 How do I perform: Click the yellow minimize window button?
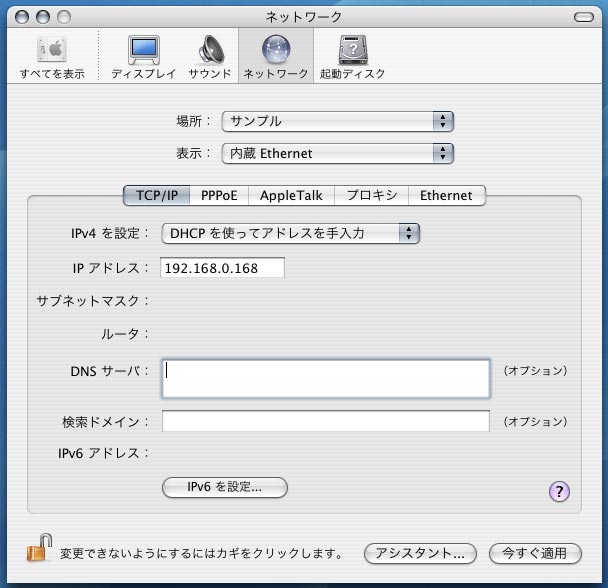click(43, 17)
